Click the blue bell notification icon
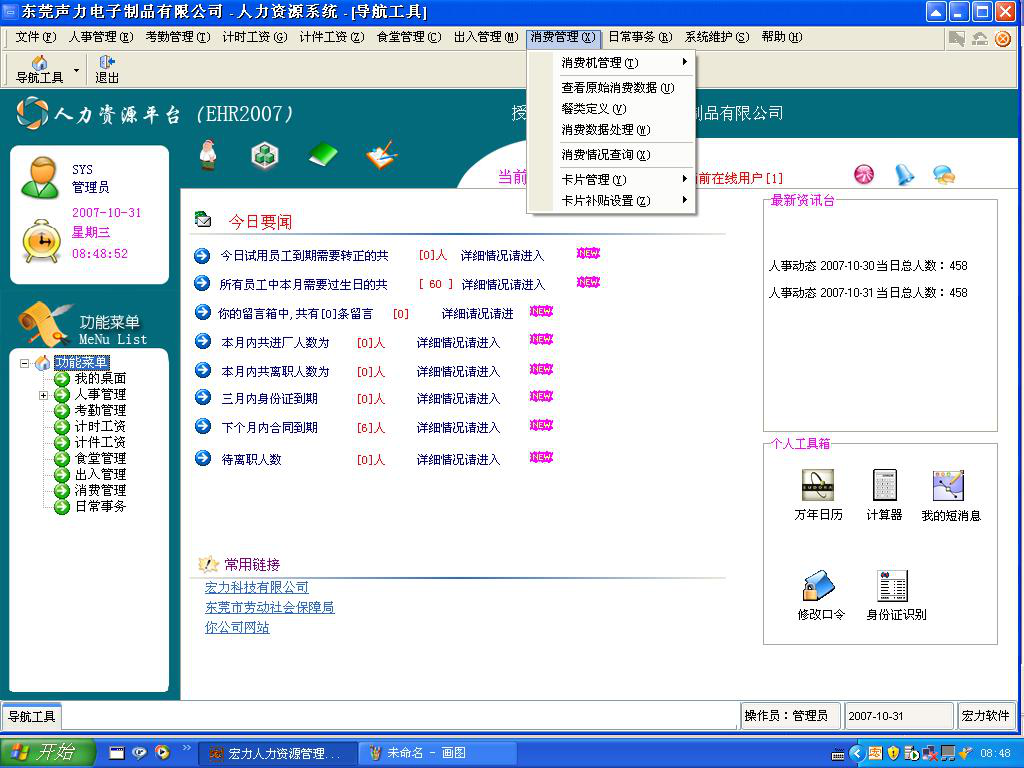The height and width of the screenshot is (768, 1024). coord(903,175)
